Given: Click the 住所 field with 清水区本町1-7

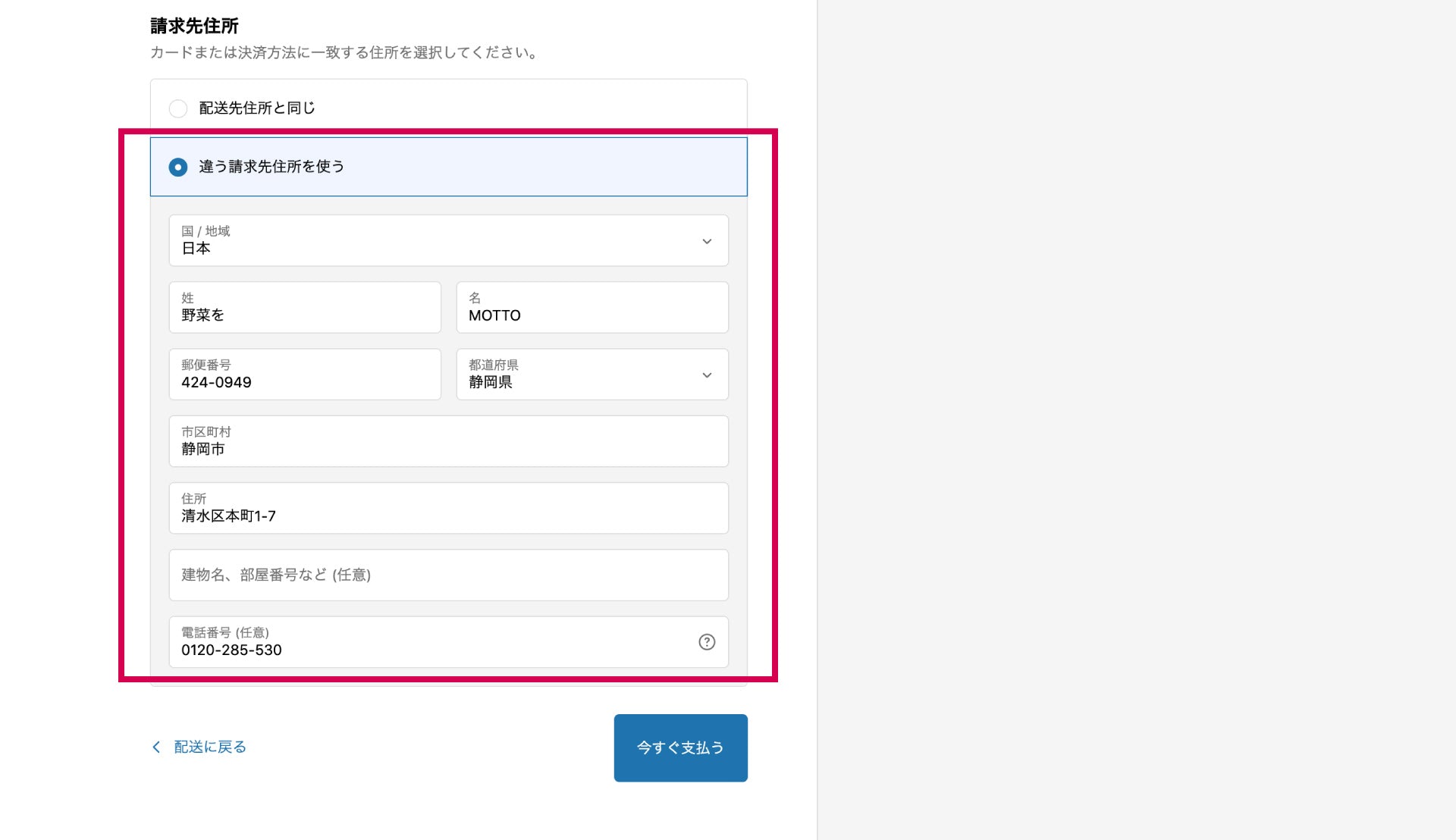Looking at the screenshot, I should [447, 509].
